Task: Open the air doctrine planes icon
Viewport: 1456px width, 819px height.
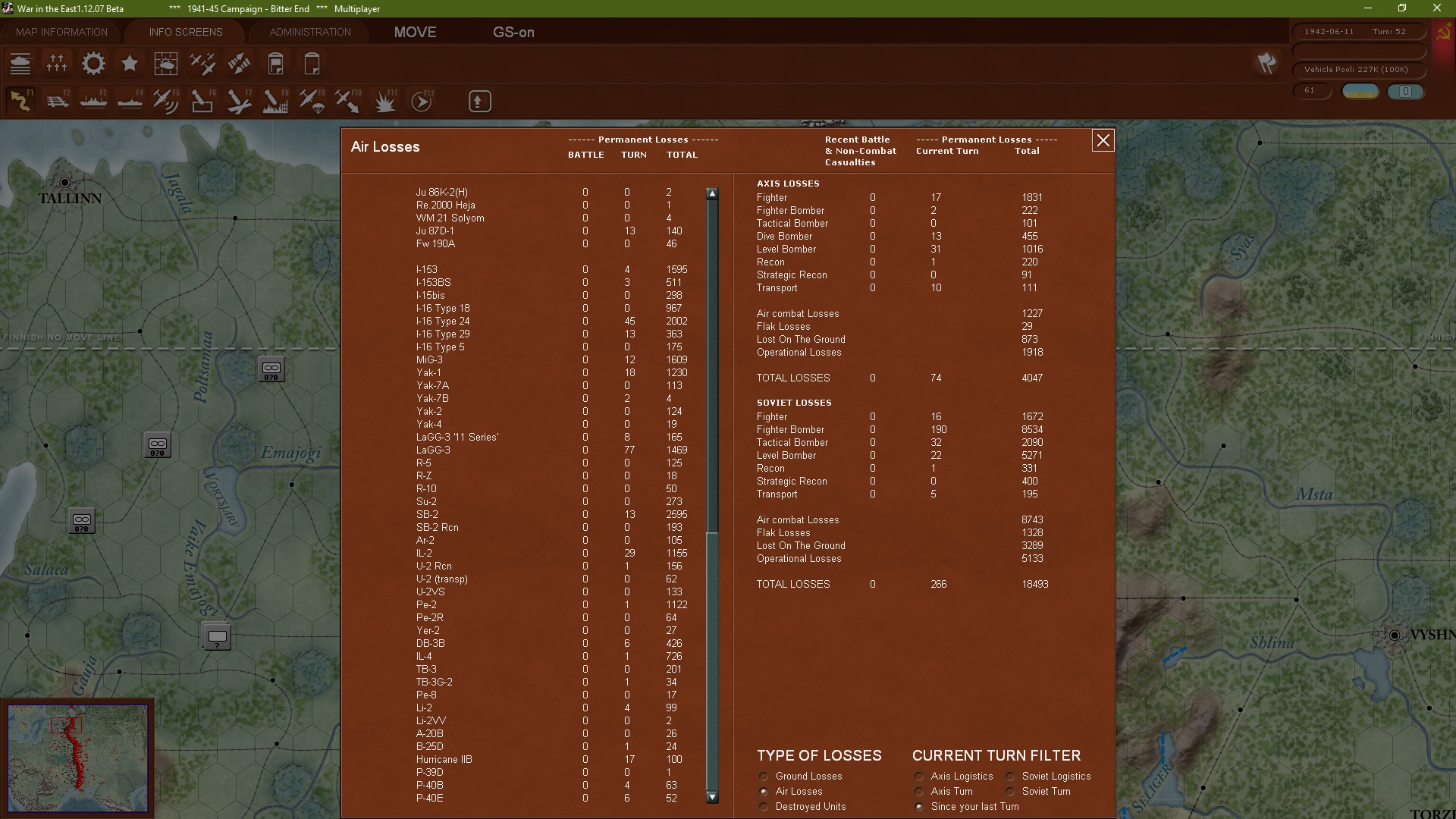Action: 202,64
